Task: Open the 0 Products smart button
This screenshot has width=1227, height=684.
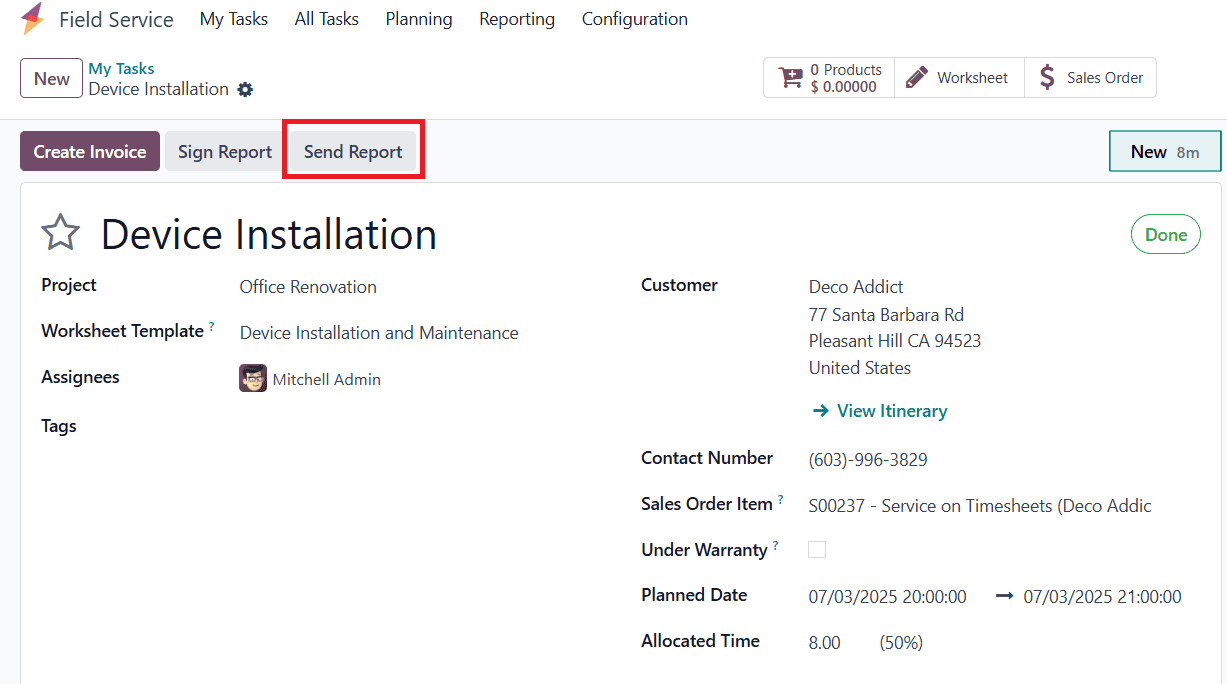Action: (829, 78)
